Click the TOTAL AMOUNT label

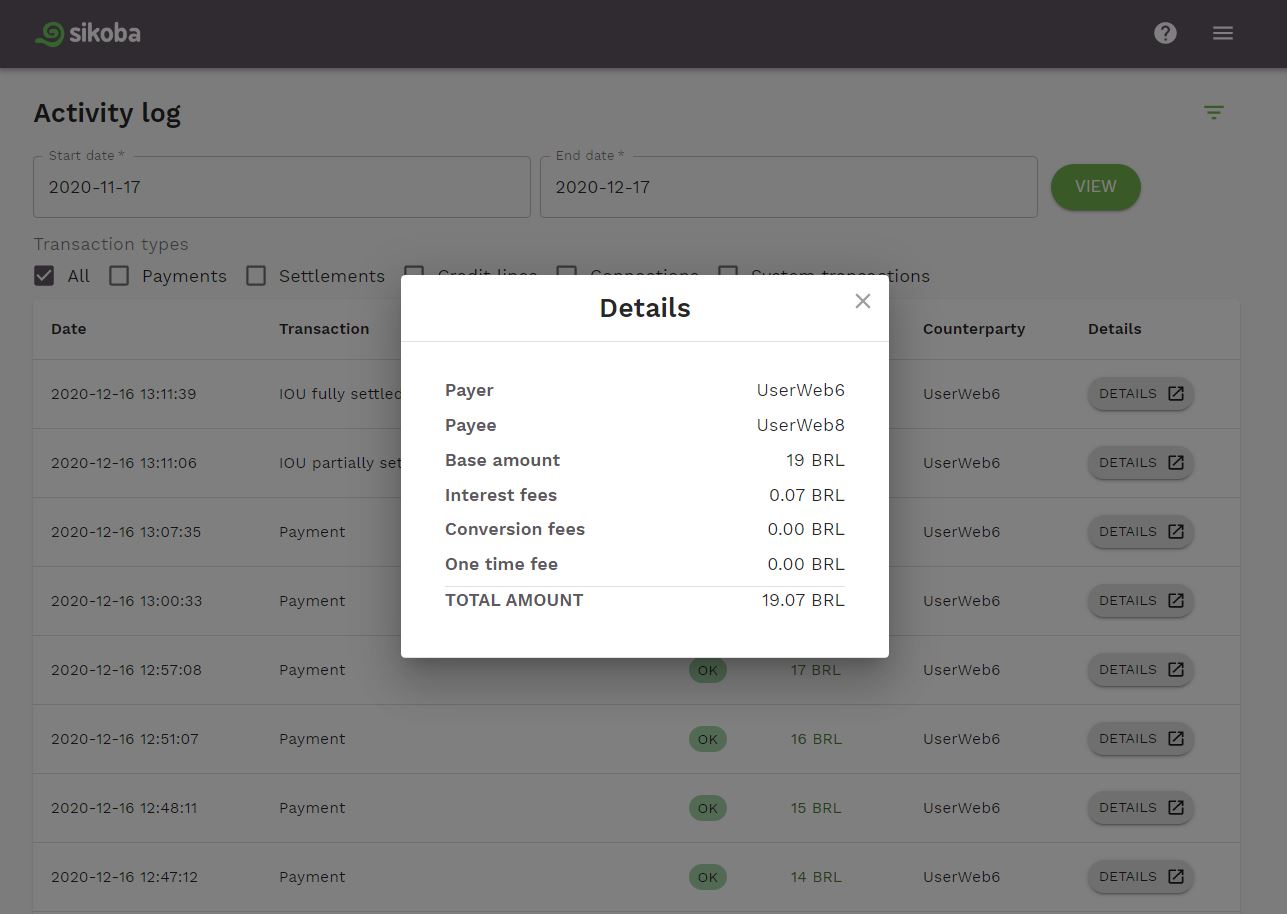click(x=514, y=600)
